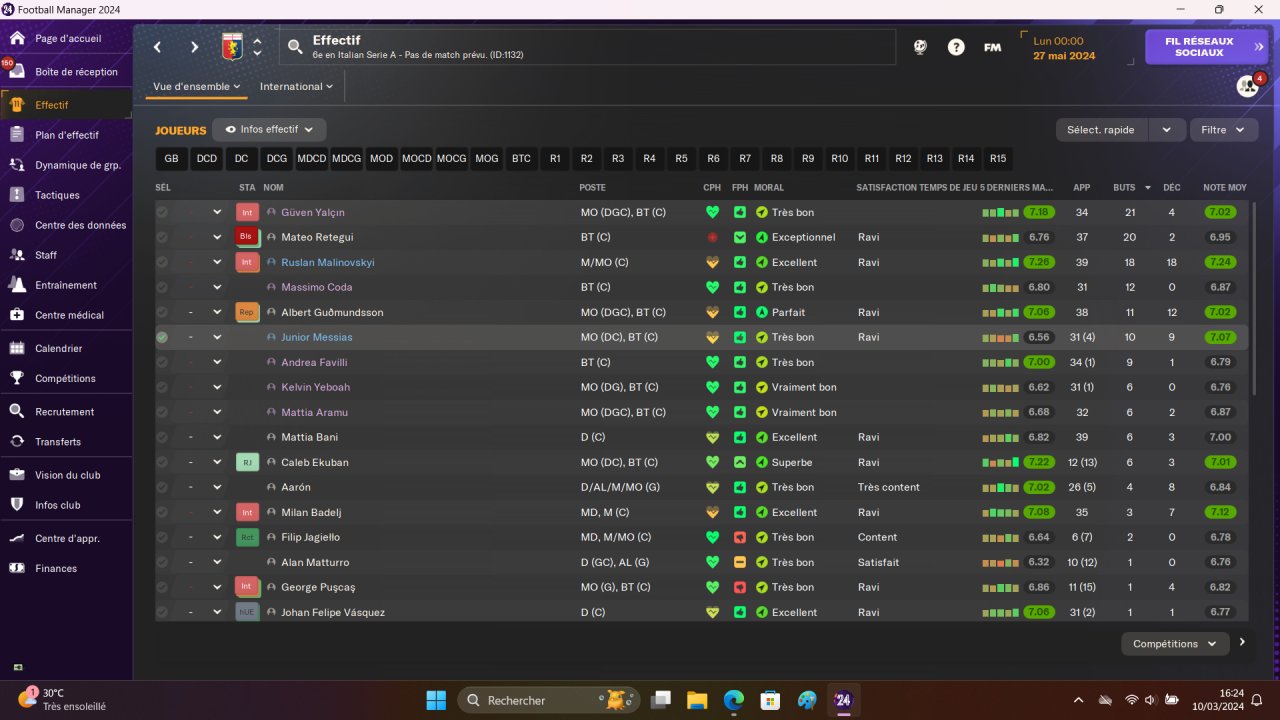Select the R15 substitute tab

coord(998,159)
